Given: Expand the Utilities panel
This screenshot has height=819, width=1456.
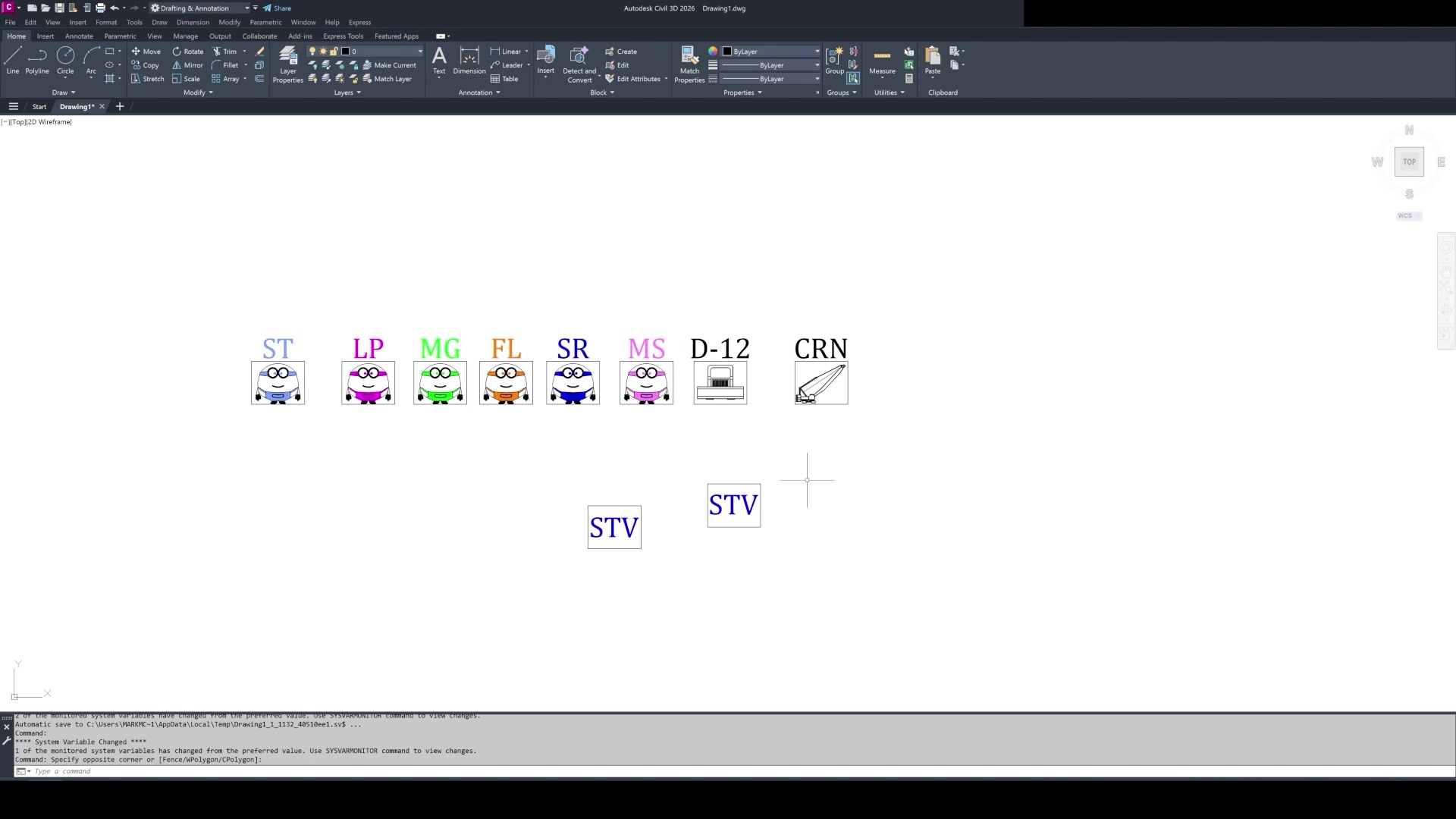Looking at the screenshot, I should 890,93.
